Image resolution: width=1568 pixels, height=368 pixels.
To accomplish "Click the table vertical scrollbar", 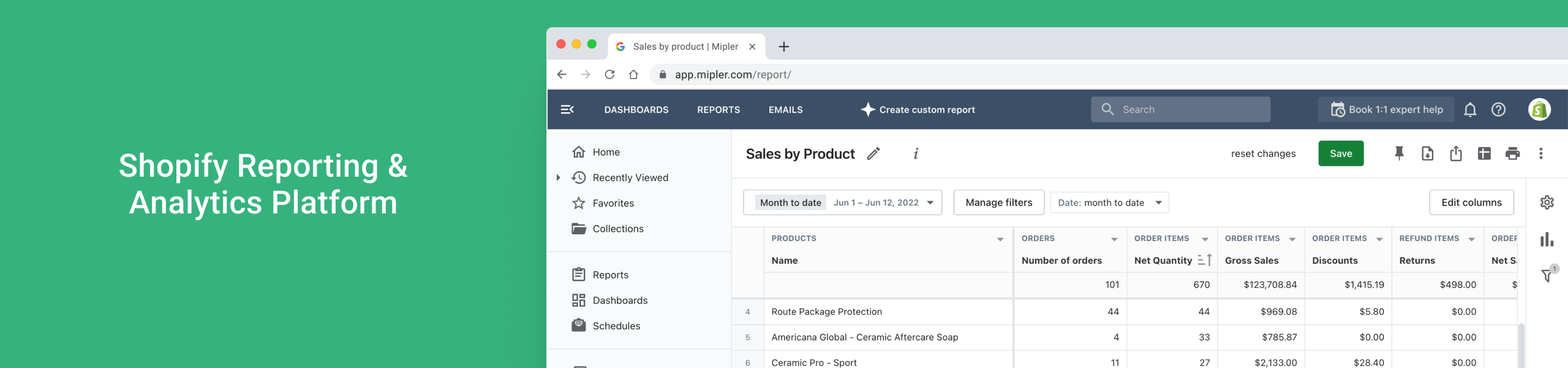I will (1521, 345).
